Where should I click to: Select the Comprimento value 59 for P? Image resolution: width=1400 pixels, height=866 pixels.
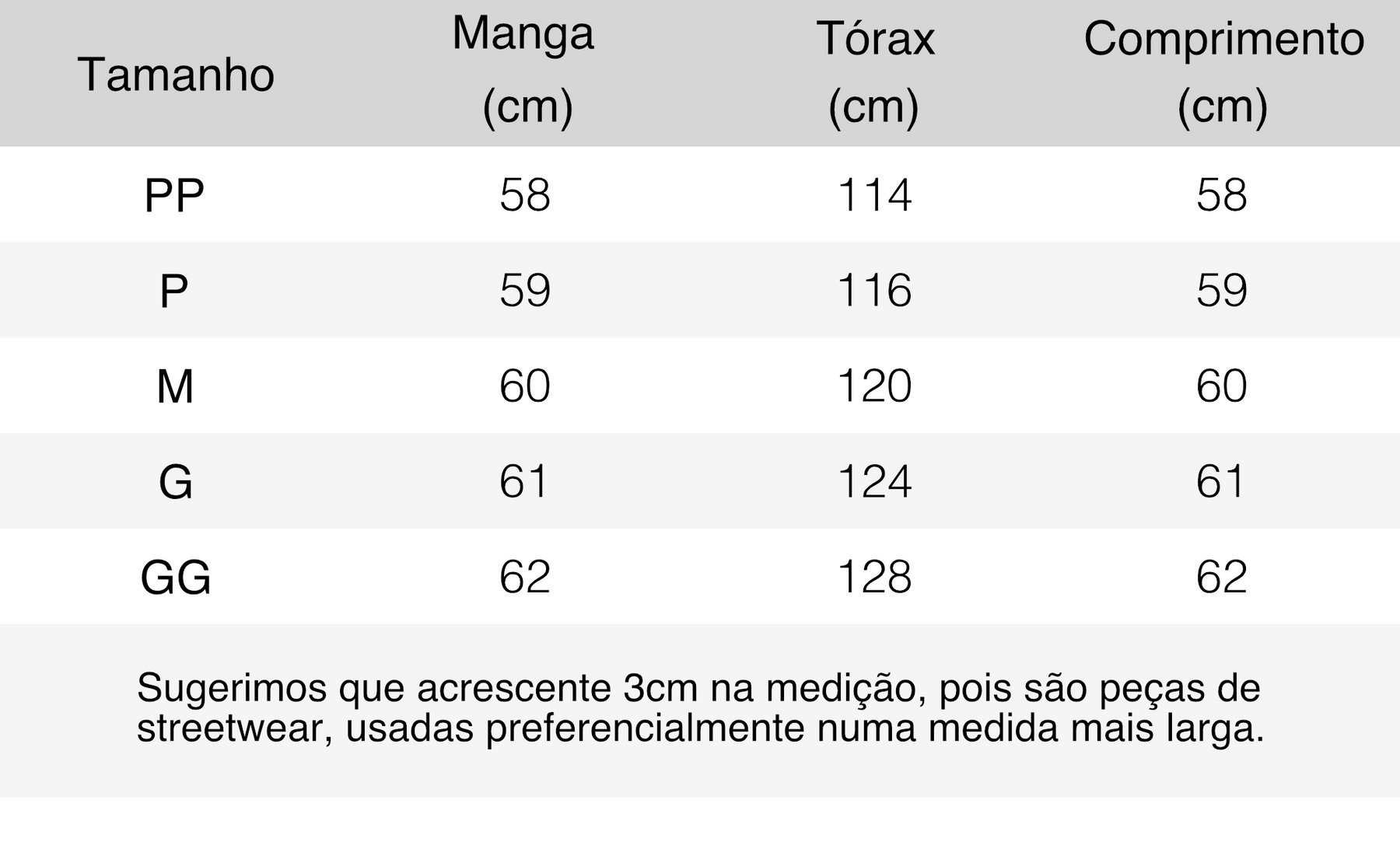[1222, 290]
